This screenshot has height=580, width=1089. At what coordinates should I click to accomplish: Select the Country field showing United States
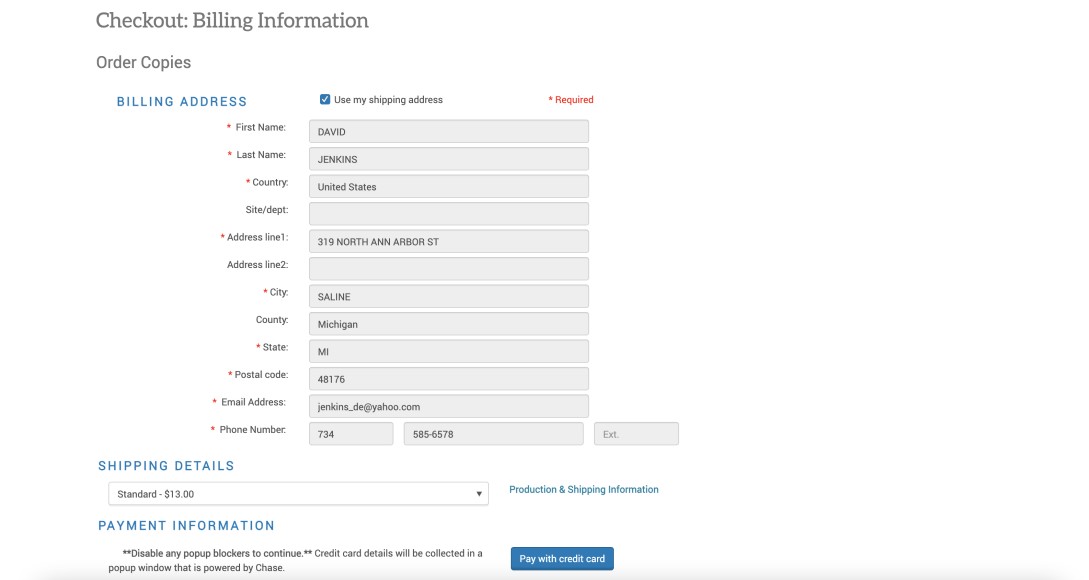pos(448,187)
